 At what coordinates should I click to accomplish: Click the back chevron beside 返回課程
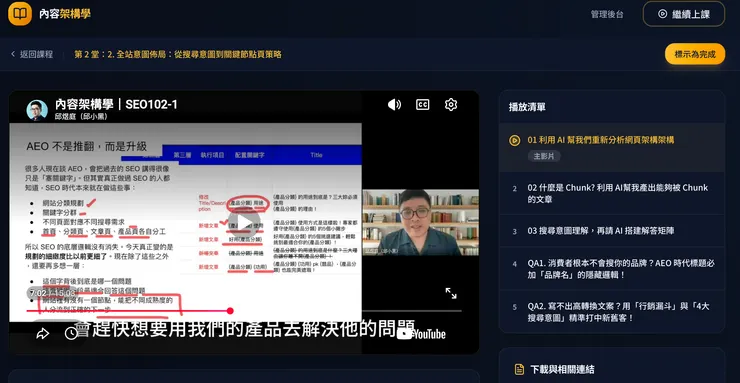click(x=13, y=54)
